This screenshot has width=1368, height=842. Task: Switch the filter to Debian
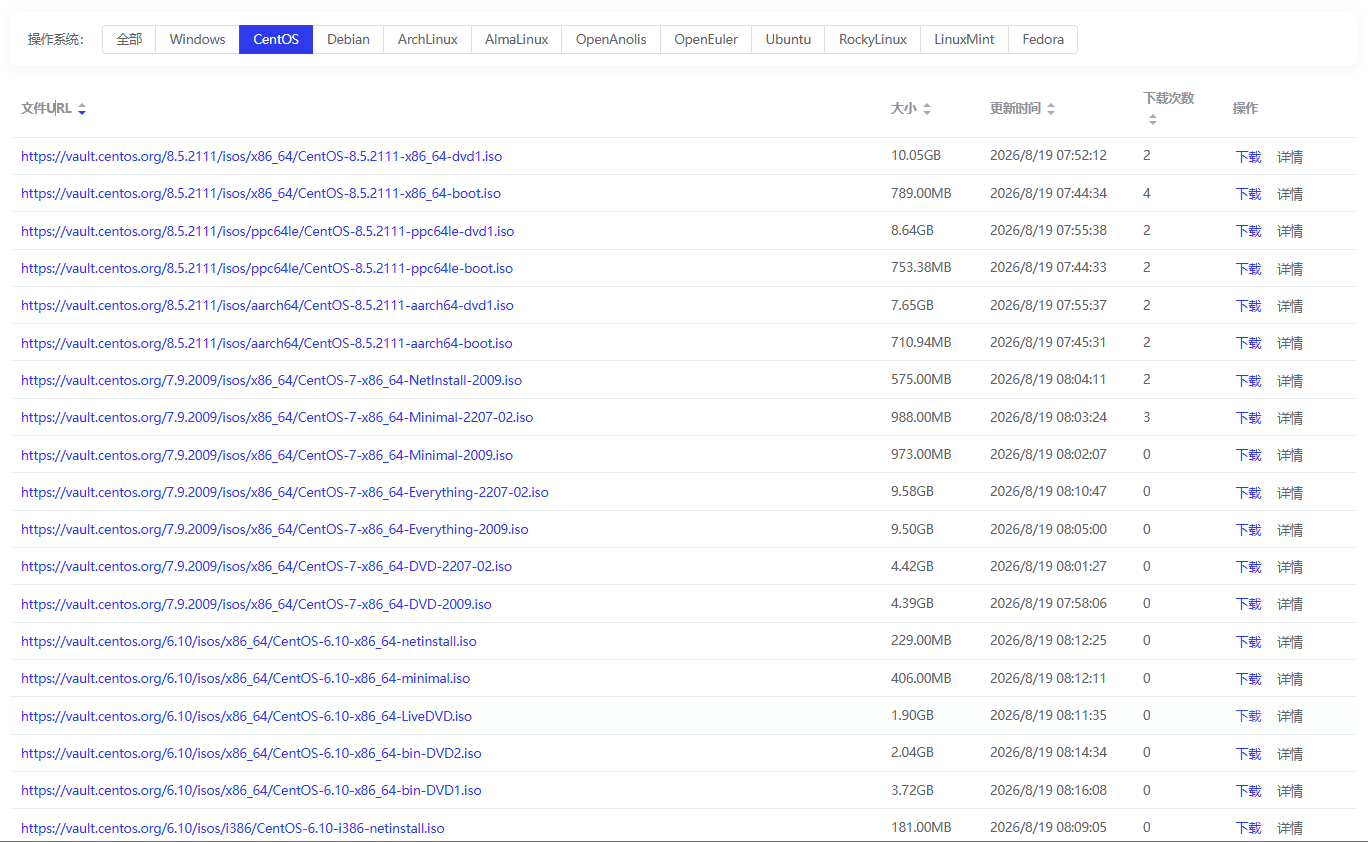point(348,40)
